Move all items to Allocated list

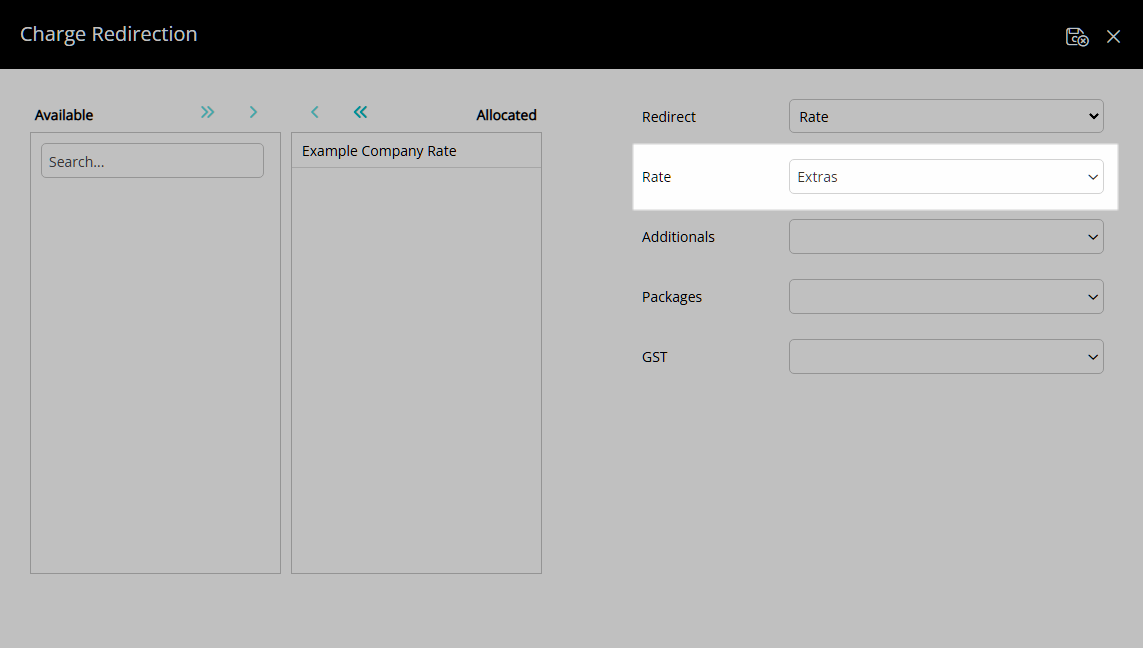click(208, 112)
